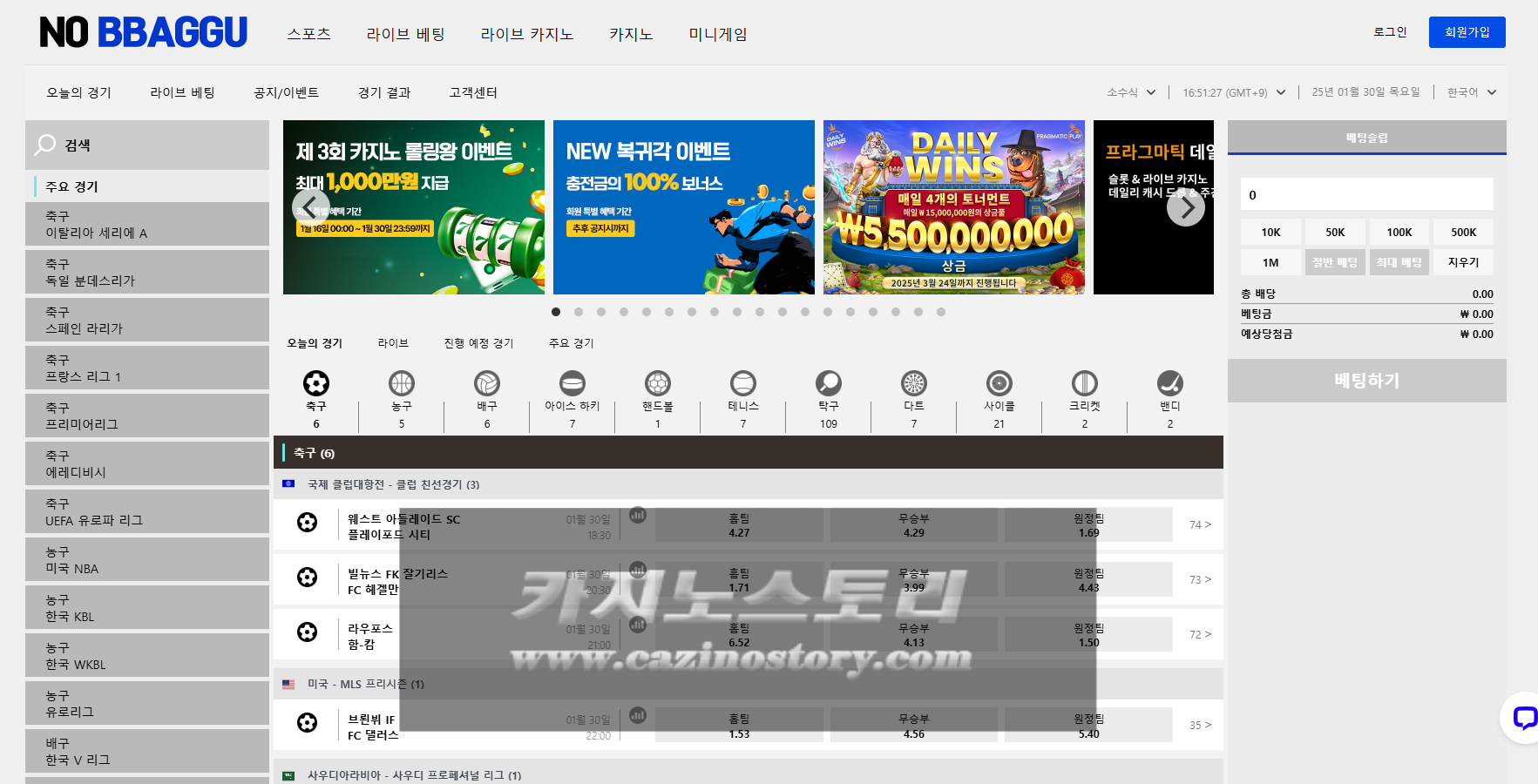Open the DAILY WINS tournament banner
Image resolution: width=1538 pixels, height=784 pixels.
click(954, 207)
